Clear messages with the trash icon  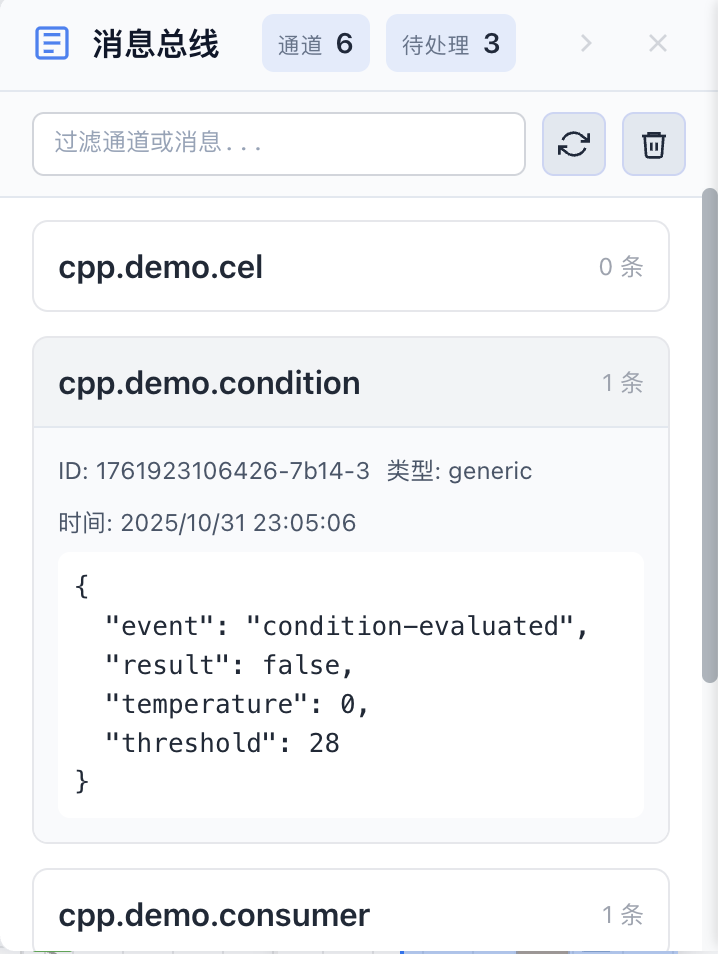click(654, 144)
